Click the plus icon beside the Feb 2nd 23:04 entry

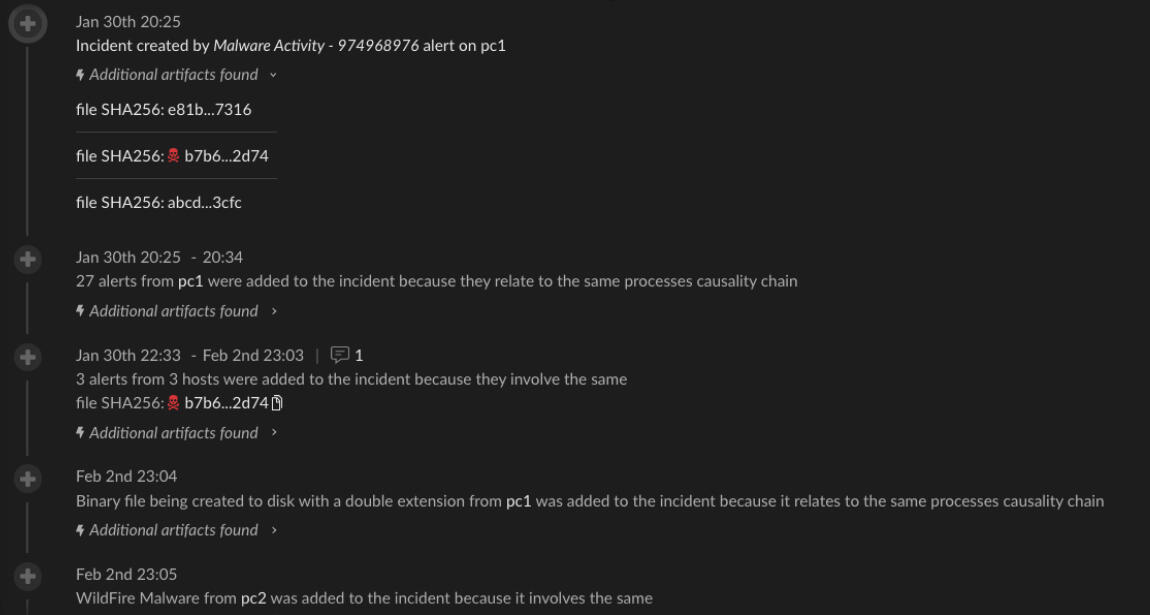28,479
